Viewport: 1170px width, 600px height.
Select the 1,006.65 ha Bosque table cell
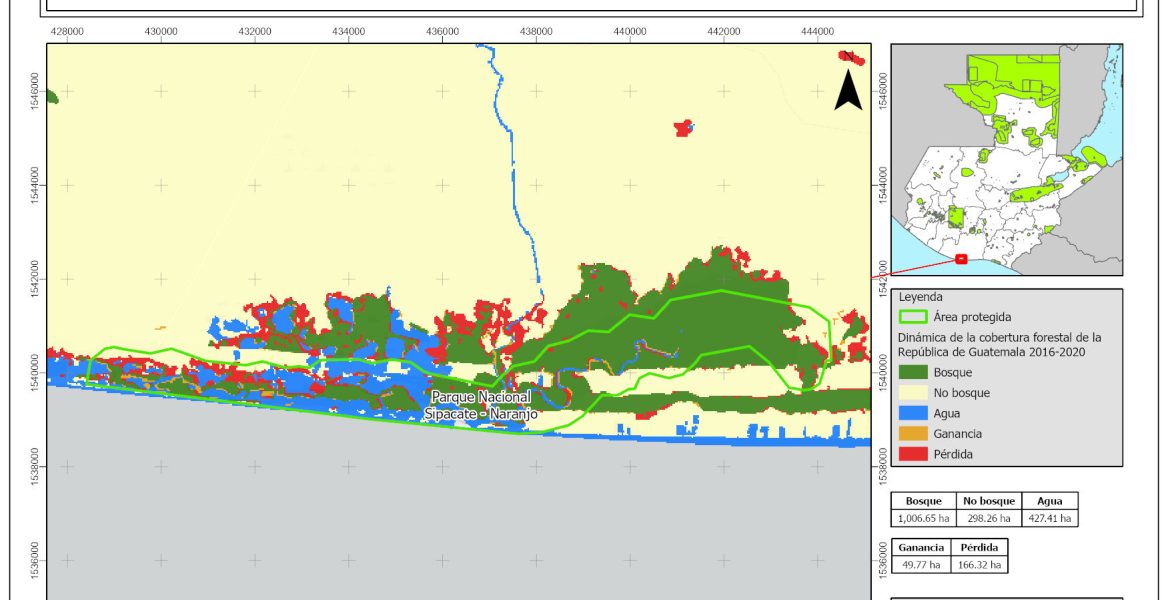(x=923, y=519)
